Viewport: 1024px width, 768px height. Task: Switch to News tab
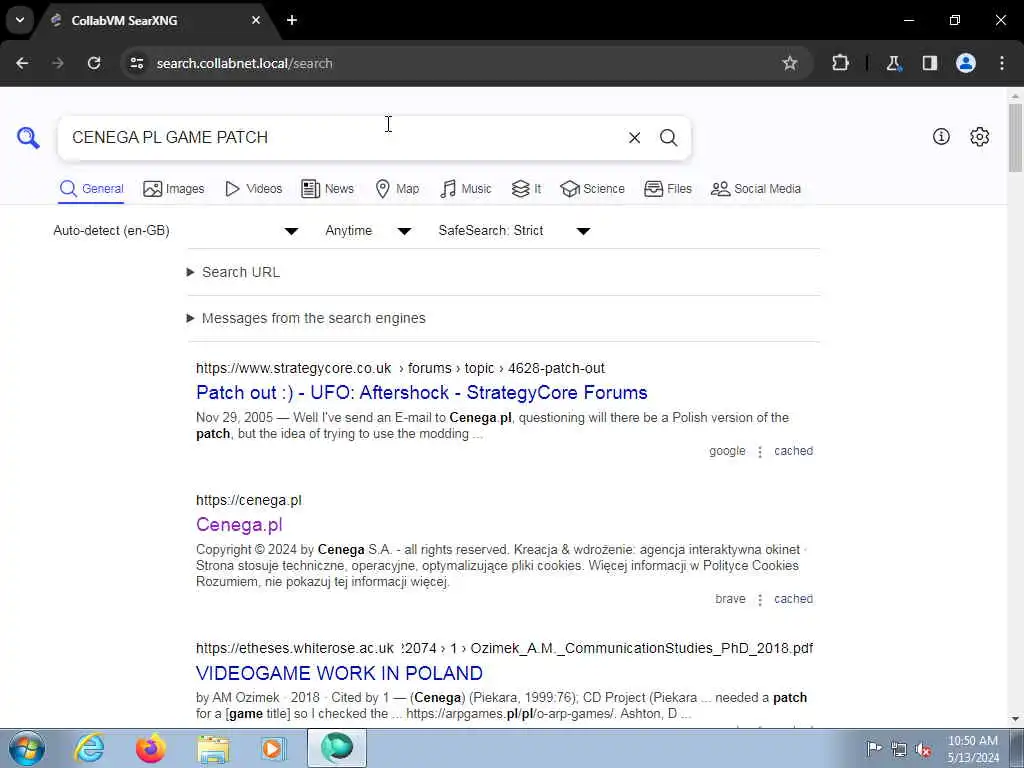(x=327, y=189)
